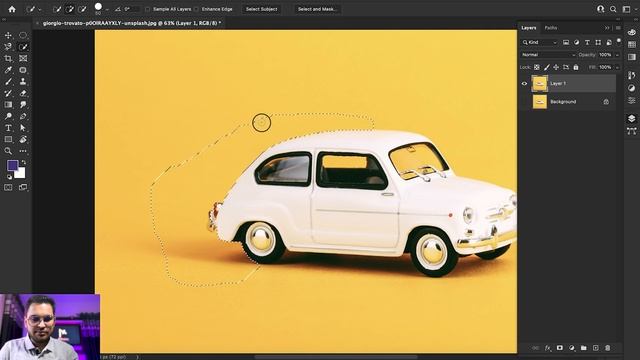Add a layer style with fx
Viewport: 640px width, 360px height.
pyautogui.click(x=547, y=348)
